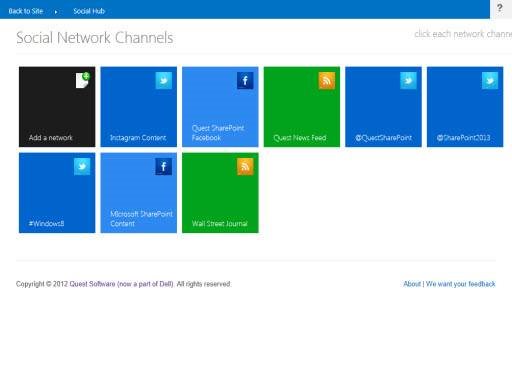Click We want your feedback link
Viewport: 512px width, 384px height.
[x=460, y=284]
